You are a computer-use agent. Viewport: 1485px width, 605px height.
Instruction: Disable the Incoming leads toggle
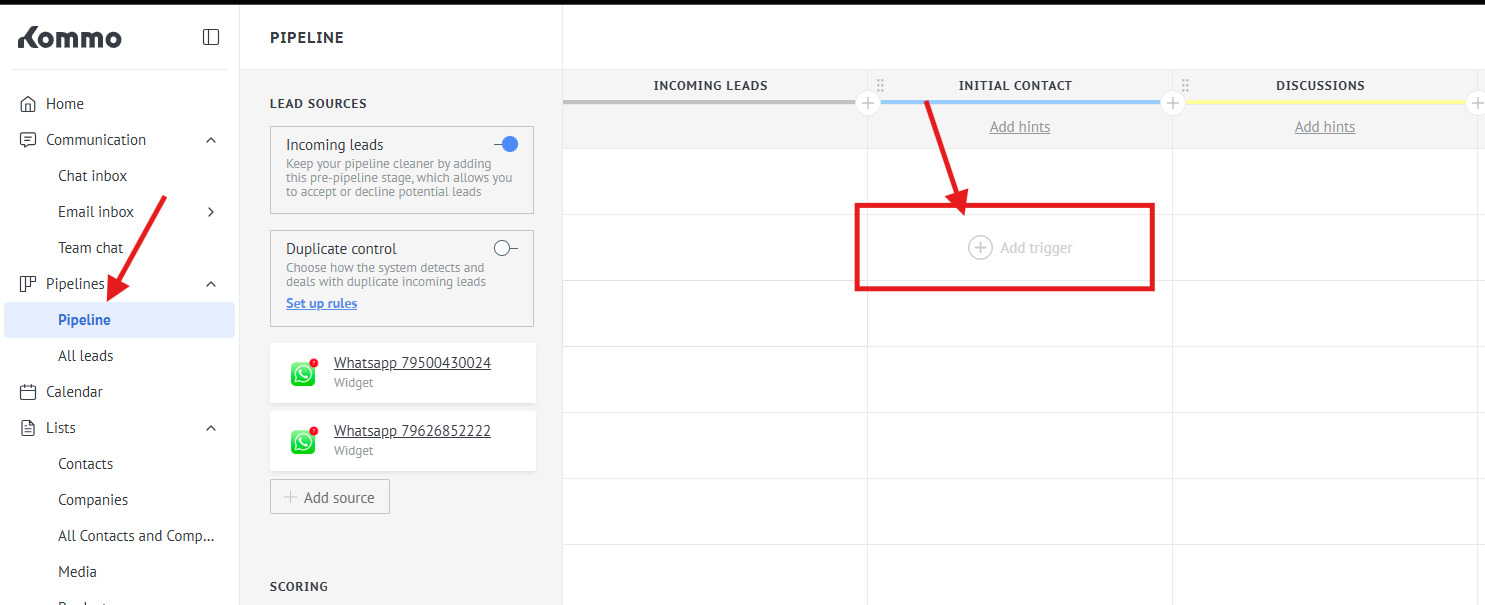click(x=506, y=144)
